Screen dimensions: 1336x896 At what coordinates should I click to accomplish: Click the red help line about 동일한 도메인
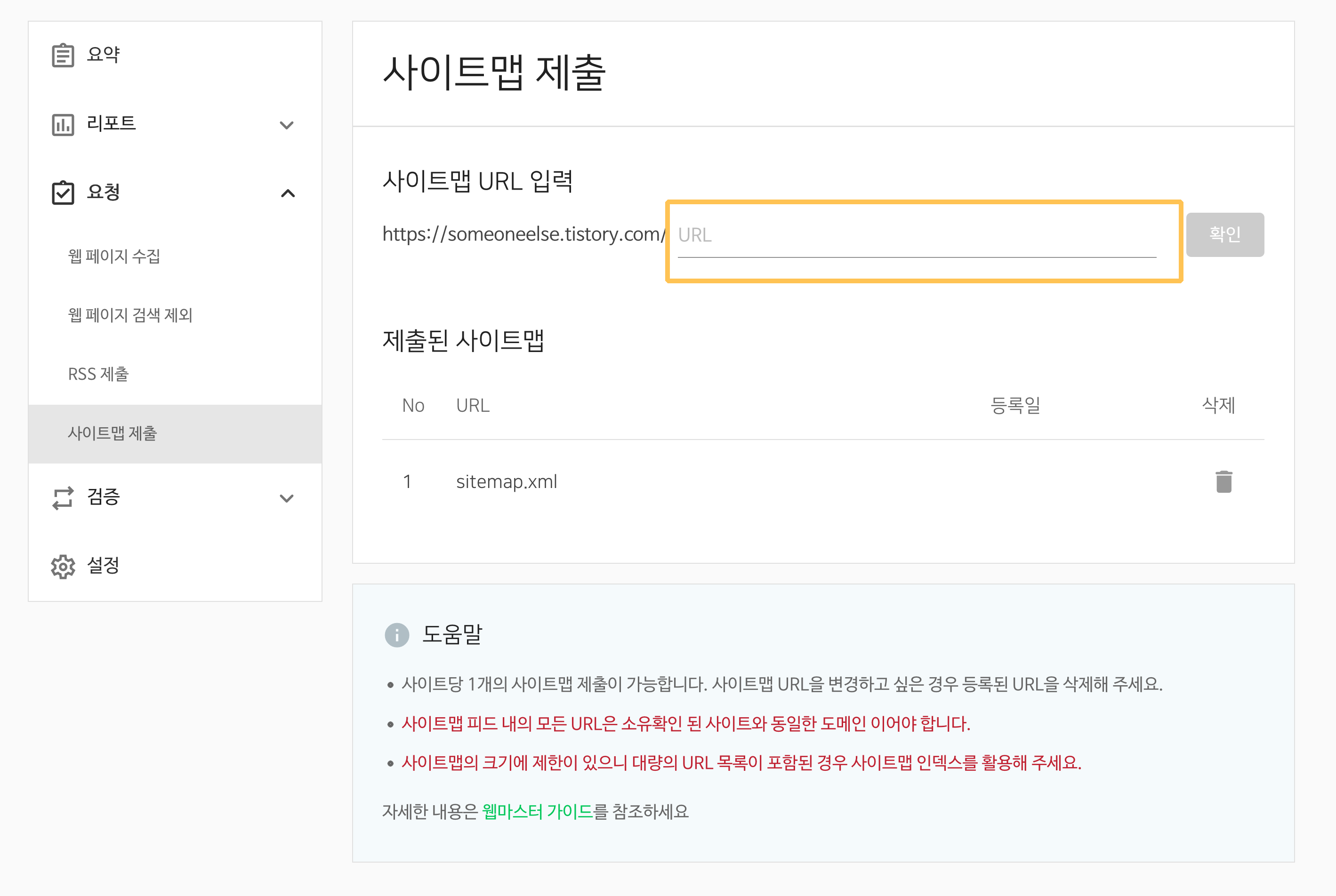click(x=686, y=724)
